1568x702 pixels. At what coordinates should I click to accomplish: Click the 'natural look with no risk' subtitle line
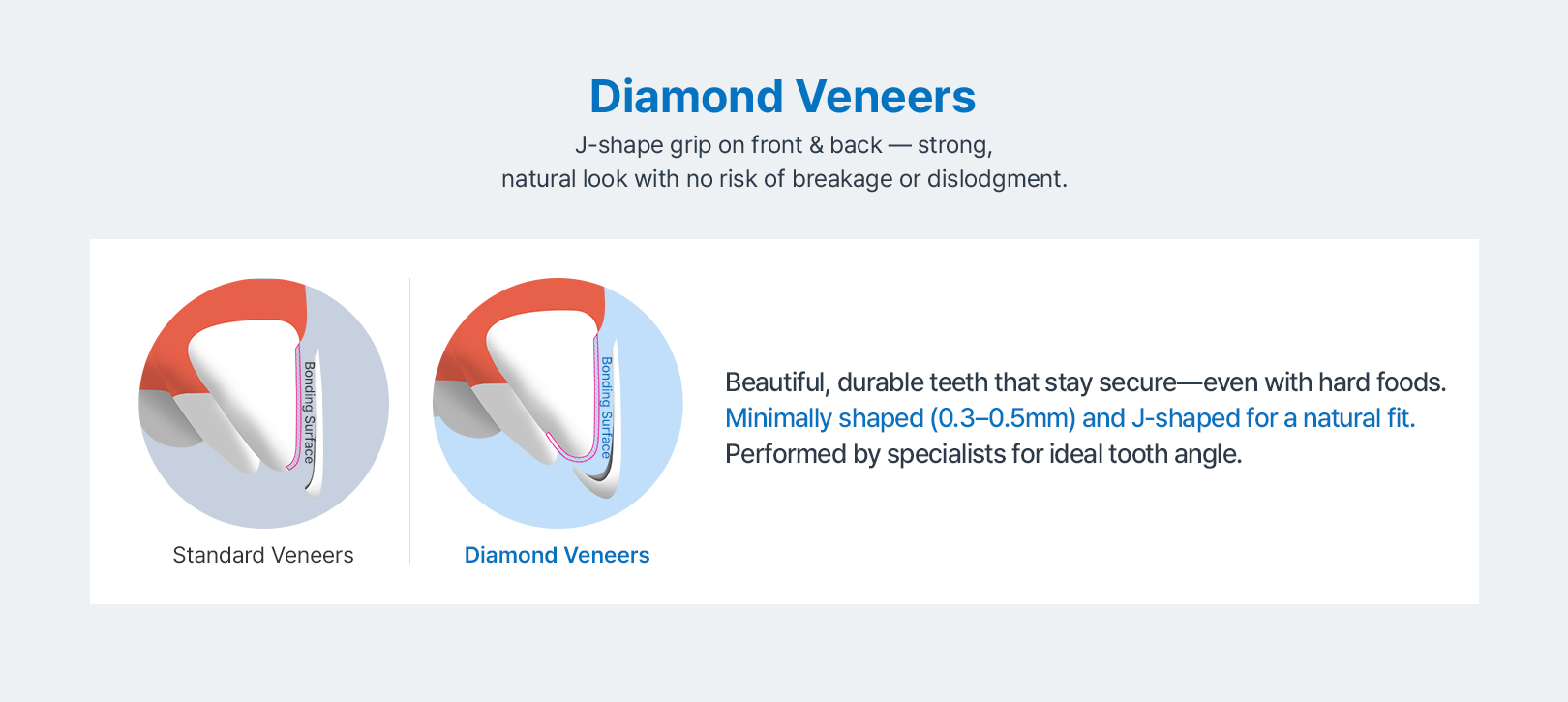[x=783, y=179]
